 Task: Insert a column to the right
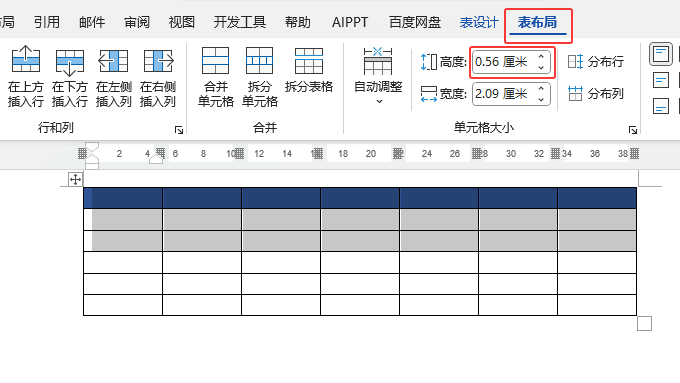(158, 76)
